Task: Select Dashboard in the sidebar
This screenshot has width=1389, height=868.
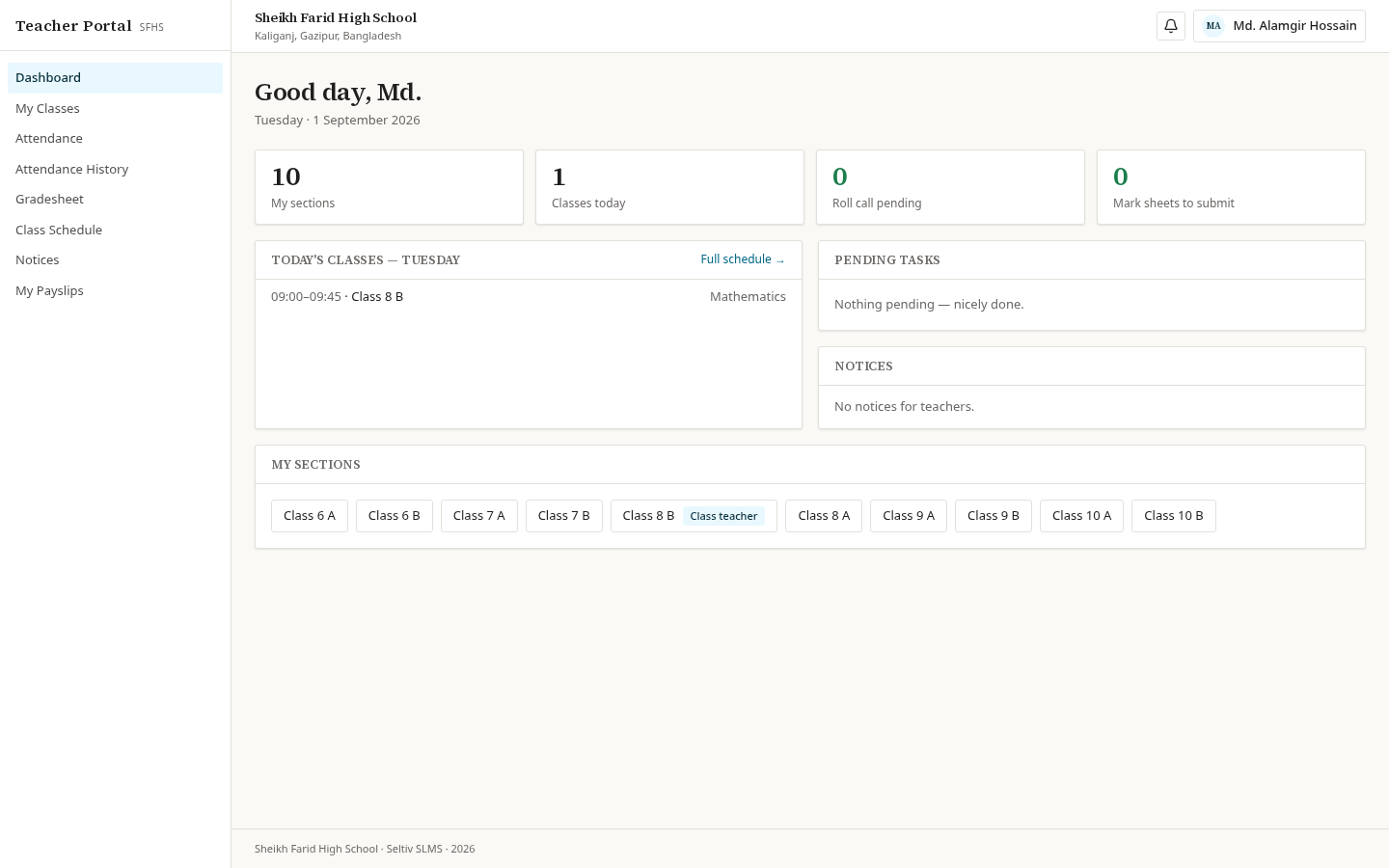Action: [x=115, y=78]
